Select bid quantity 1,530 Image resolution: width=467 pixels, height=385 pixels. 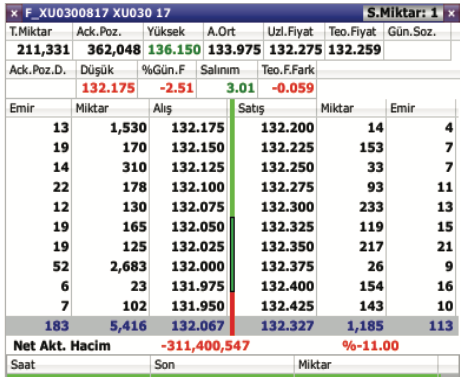coord(129,128)
